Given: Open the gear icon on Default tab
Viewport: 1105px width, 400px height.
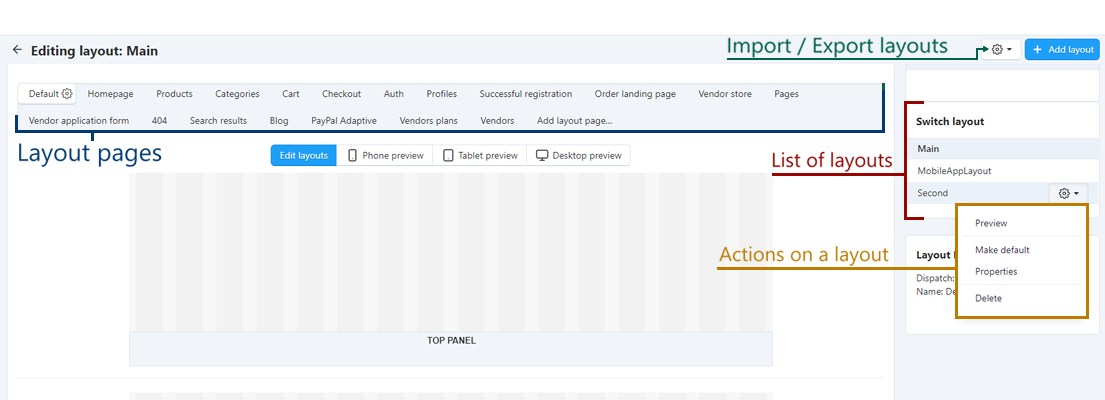Looking at the screenshot, I should [67, 94].
